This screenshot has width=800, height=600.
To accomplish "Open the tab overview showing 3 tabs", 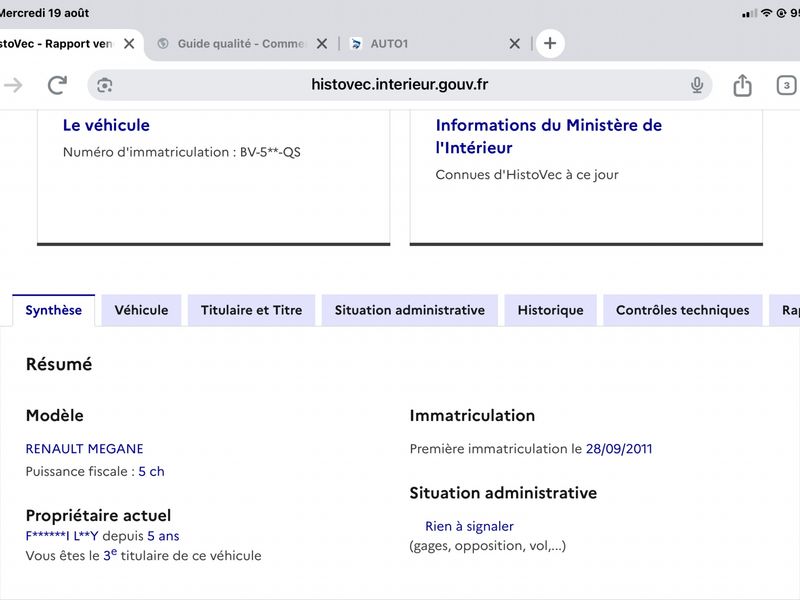I will [x=786, y=85].
